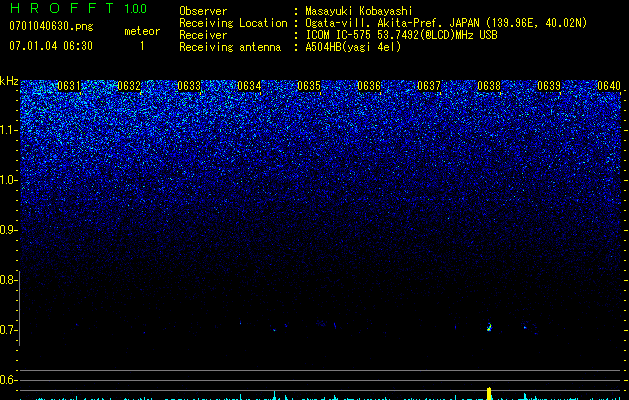Click the meteor label

[x=142, y=31]
